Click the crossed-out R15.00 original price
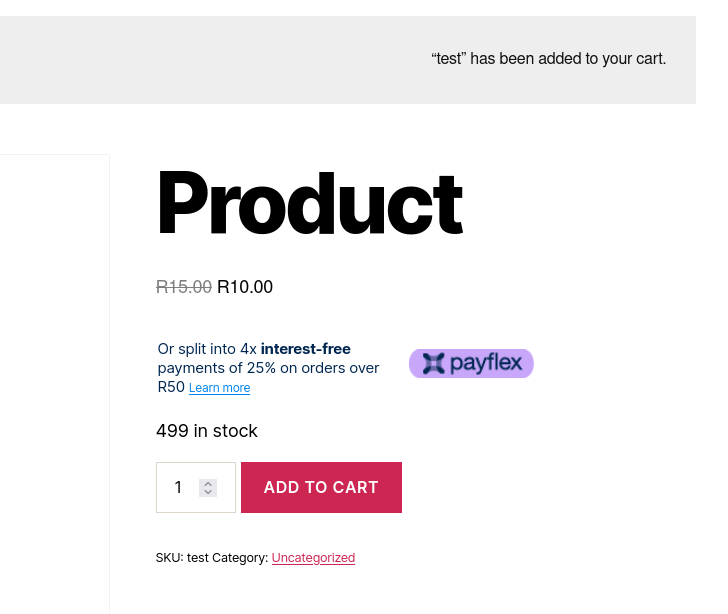Viewport: 728px width, 614px height. pos(184,287)
